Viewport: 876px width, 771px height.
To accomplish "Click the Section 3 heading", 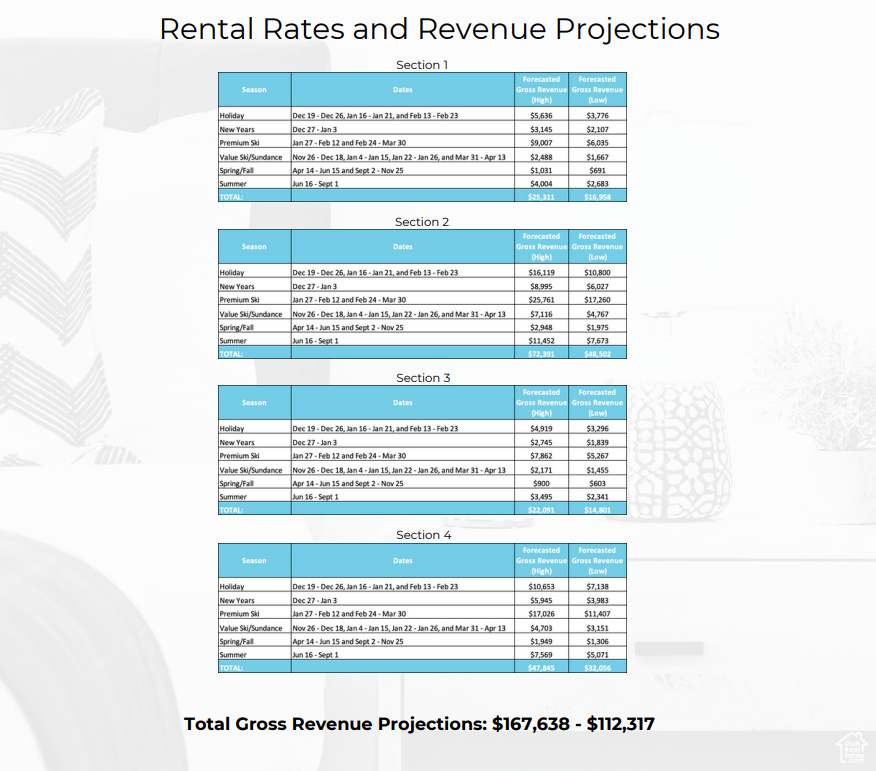I will point(423,378).
